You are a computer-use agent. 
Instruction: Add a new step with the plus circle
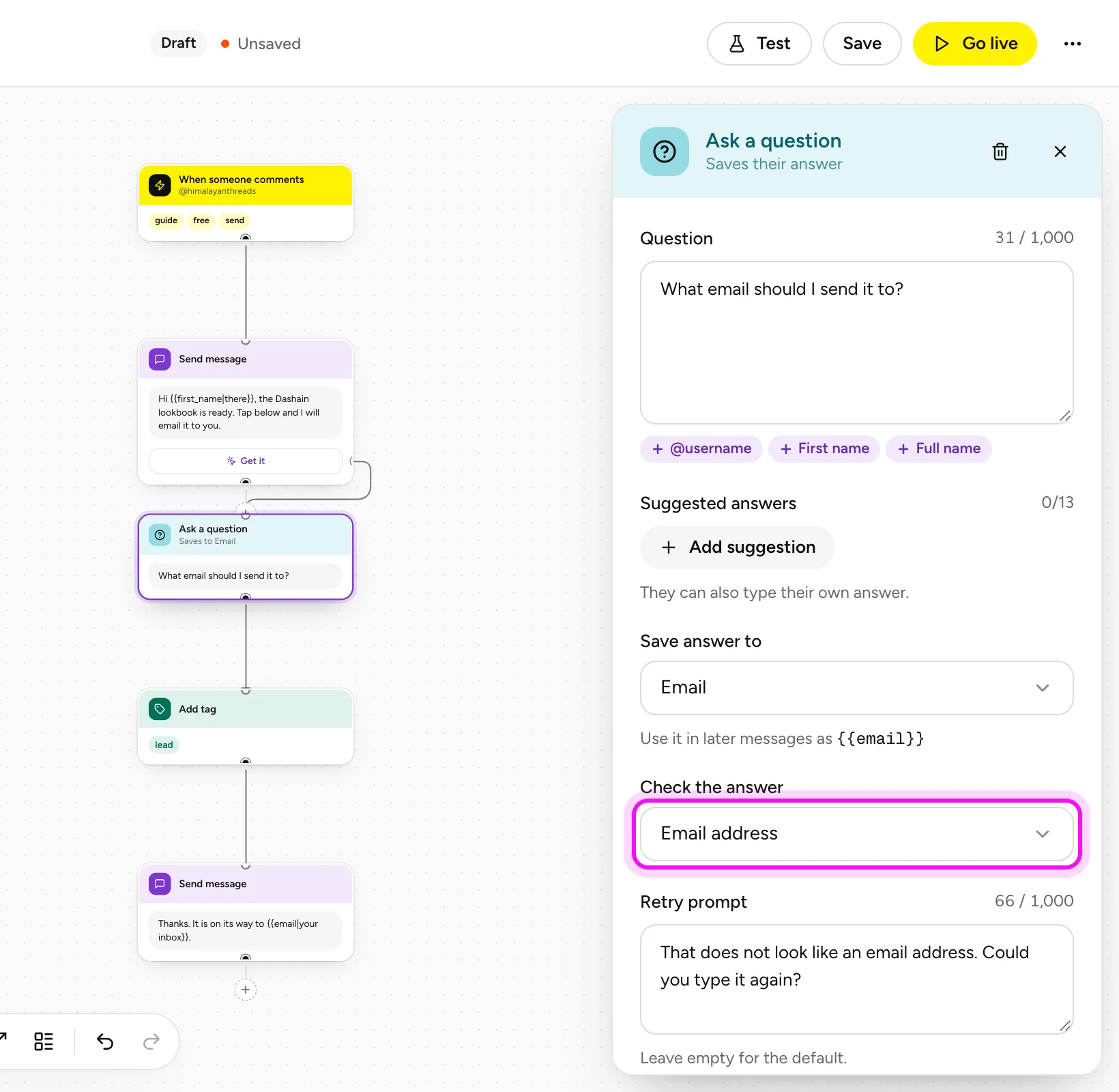[x=246, y=990]
